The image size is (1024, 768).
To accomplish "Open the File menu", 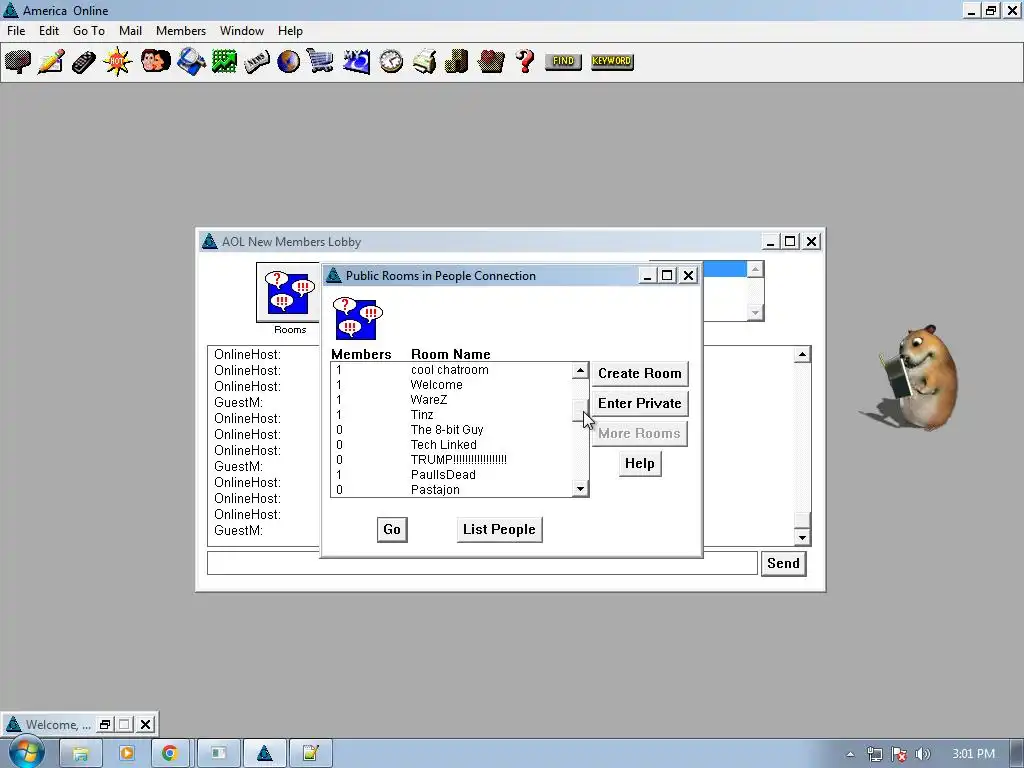I will point(16,31).
